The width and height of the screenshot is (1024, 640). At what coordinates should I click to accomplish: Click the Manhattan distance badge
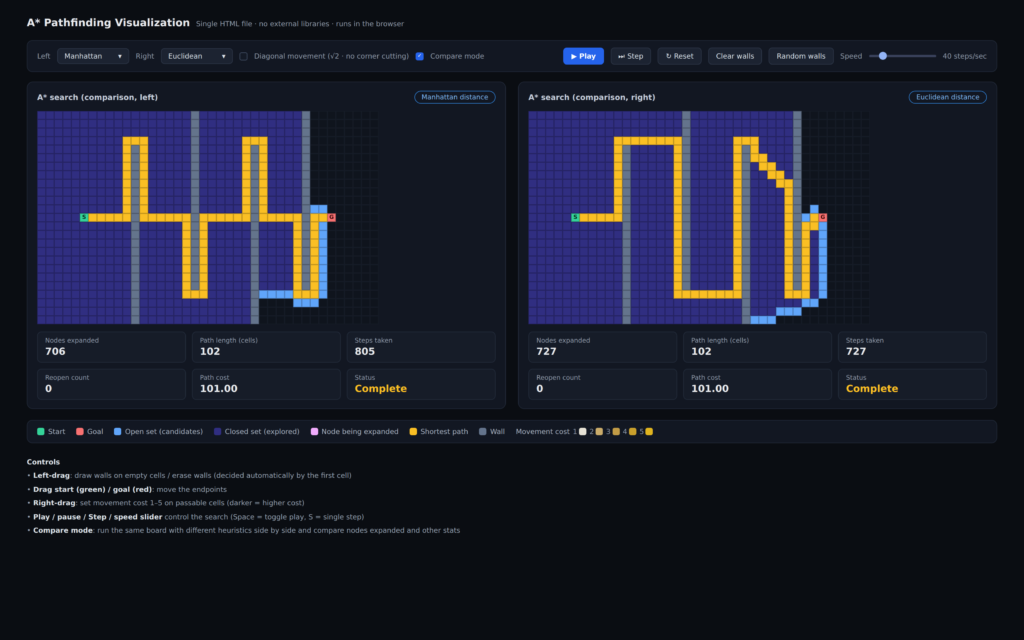click(x=455, y=97)
